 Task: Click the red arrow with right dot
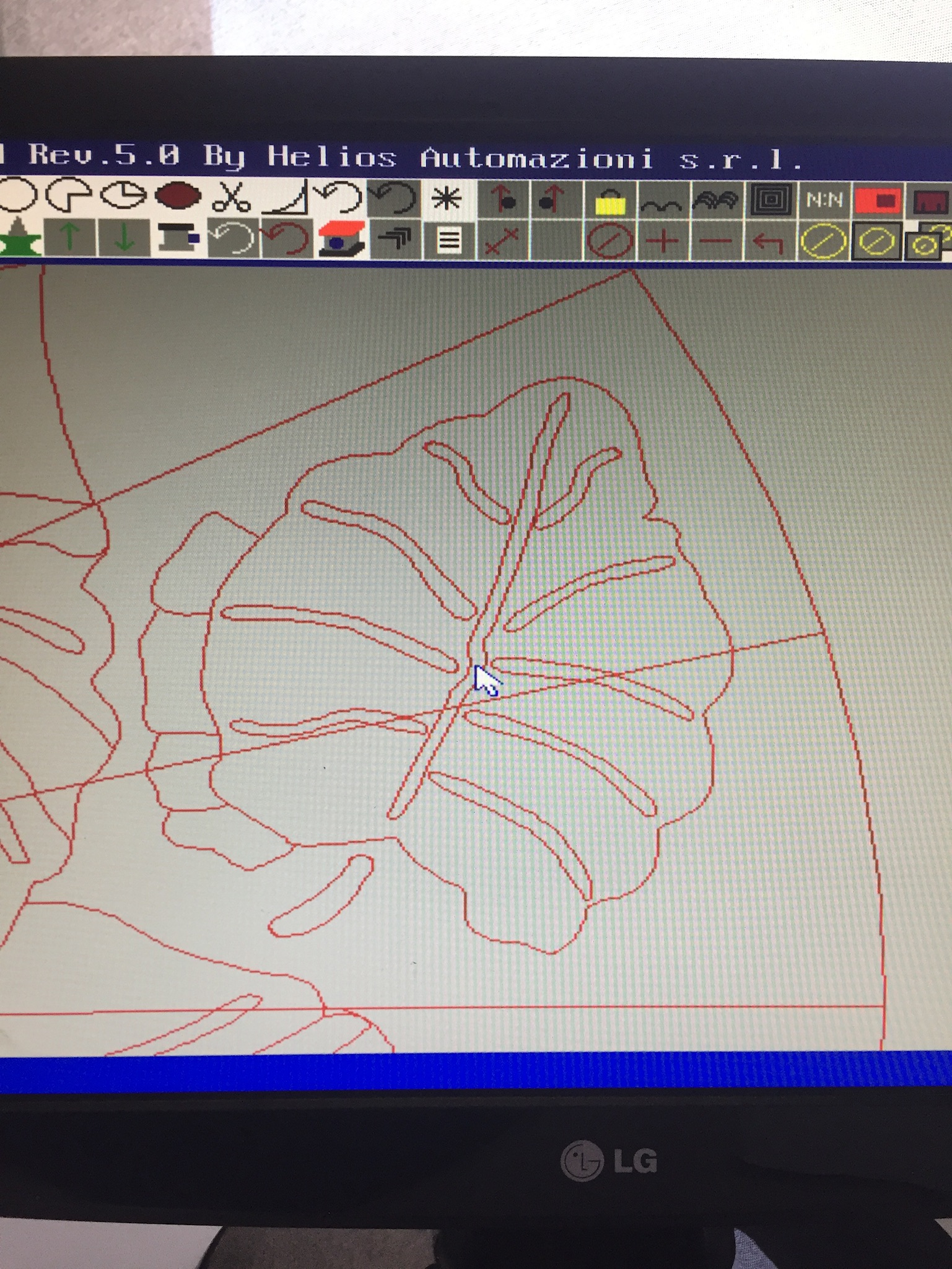pyautogui.click(x=503, y=199)
